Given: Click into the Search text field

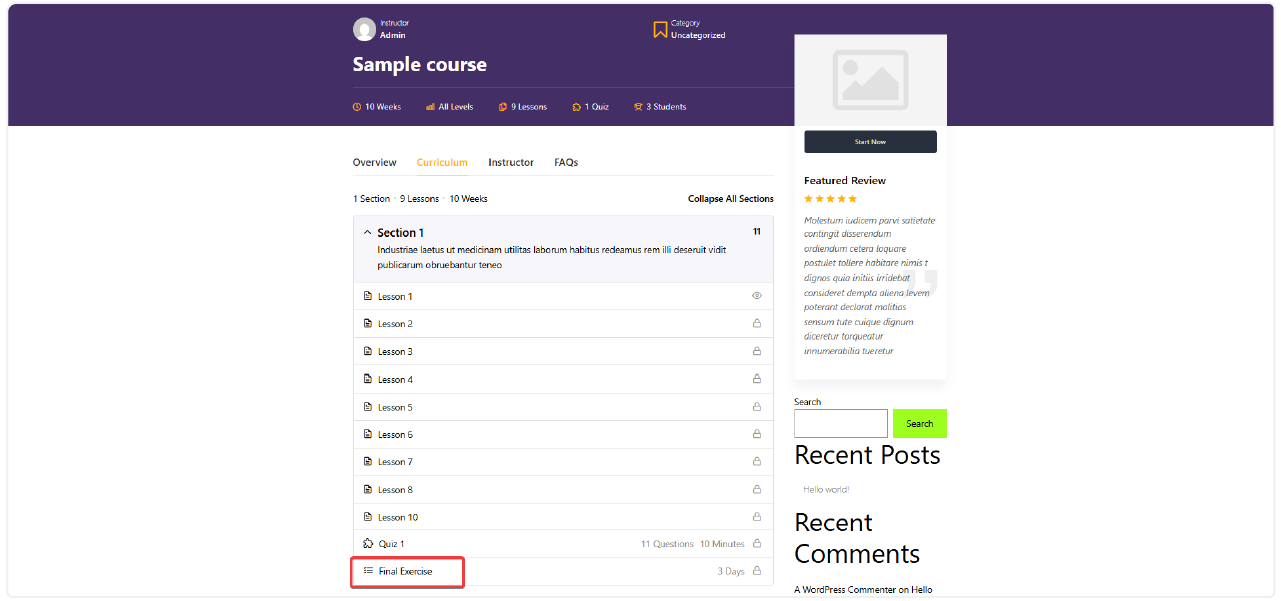Looking at the screenshot, I should tap(840, 423).
